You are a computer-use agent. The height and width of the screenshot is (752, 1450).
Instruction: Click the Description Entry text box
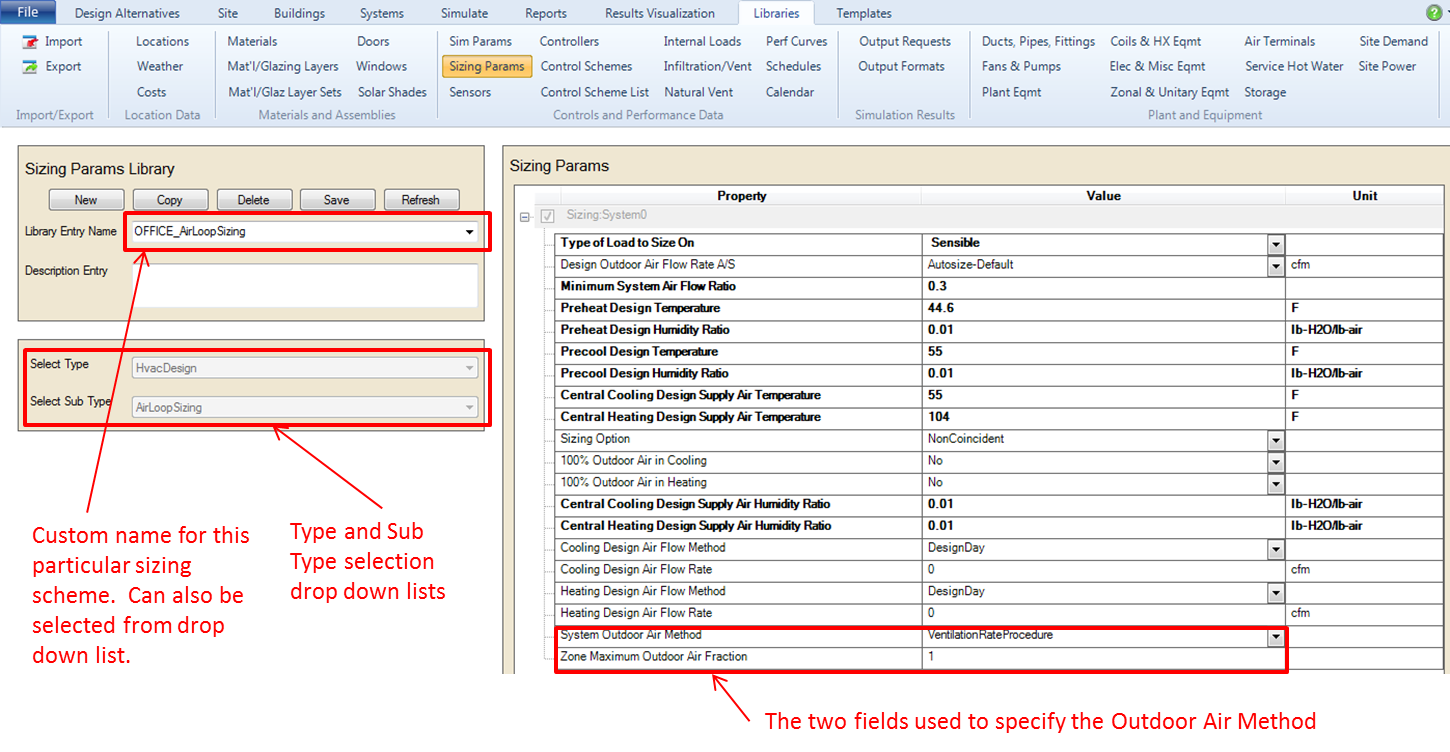pos(305,285)
